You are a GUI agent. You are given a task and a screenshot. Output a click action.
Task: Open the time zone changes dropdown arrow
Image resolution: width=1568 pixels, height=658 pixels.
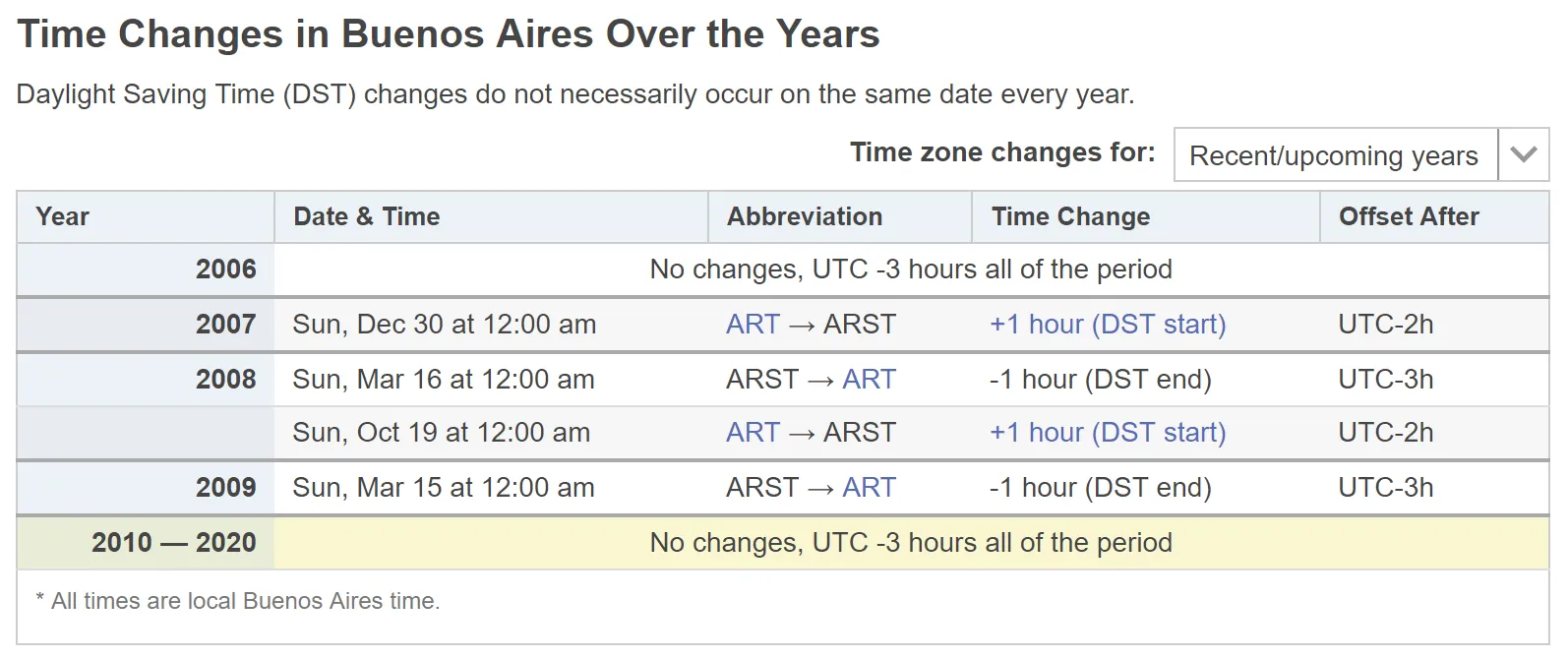[1524, 155]
